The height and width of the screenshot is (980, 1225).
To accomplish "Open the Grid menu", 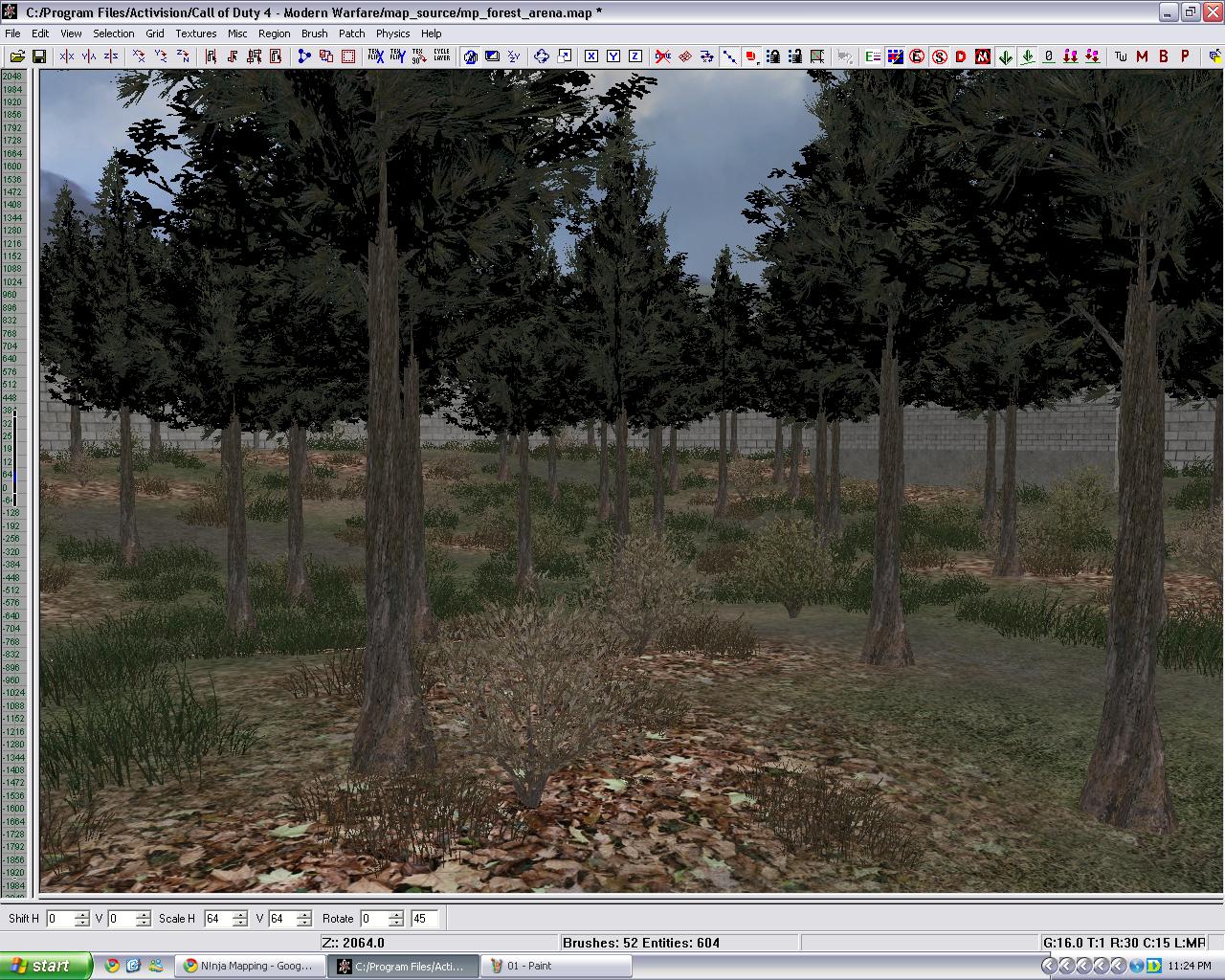I will 155,33.
